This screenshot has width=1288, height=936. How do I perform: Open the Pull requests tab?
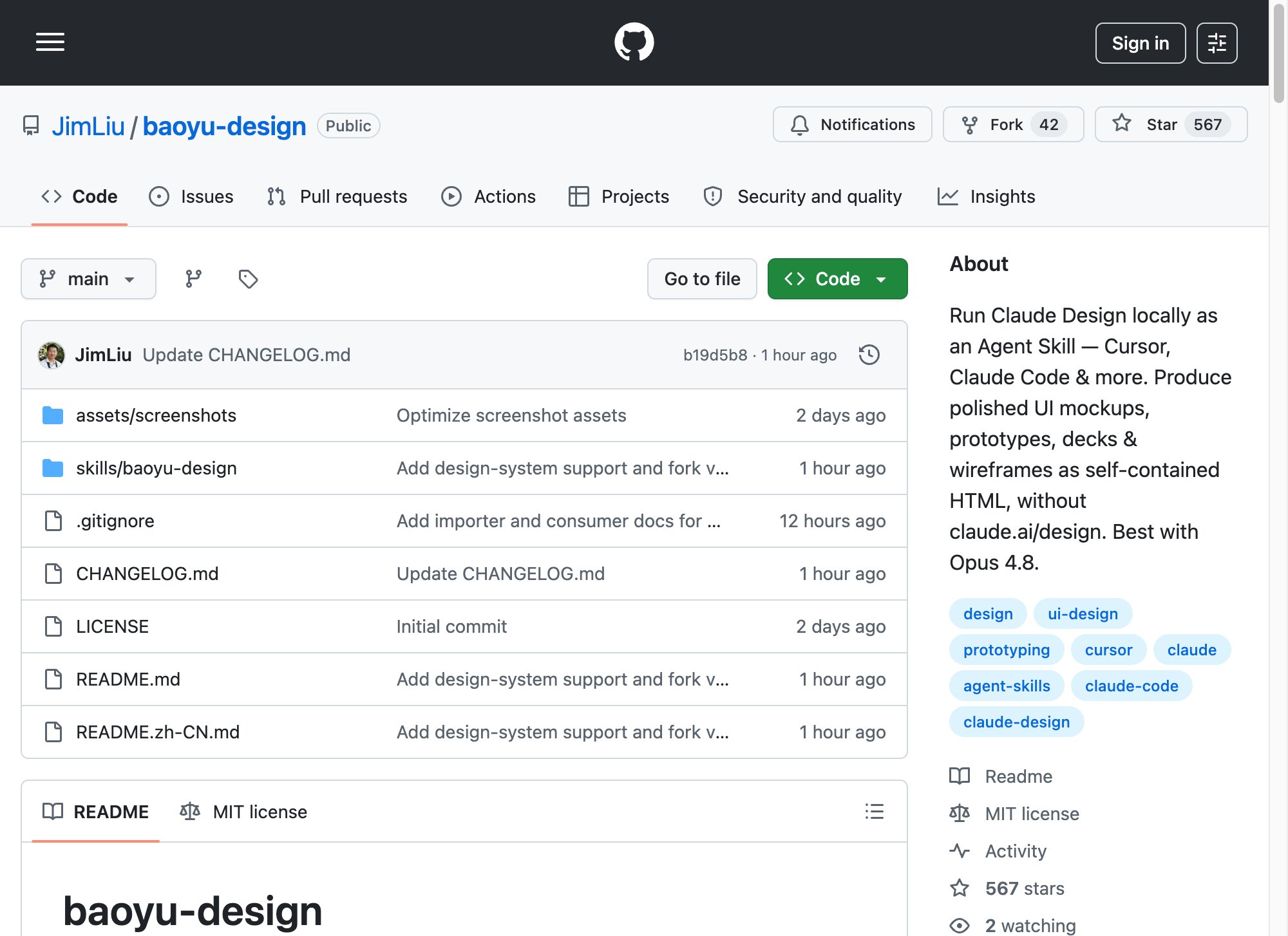point(337,196)
